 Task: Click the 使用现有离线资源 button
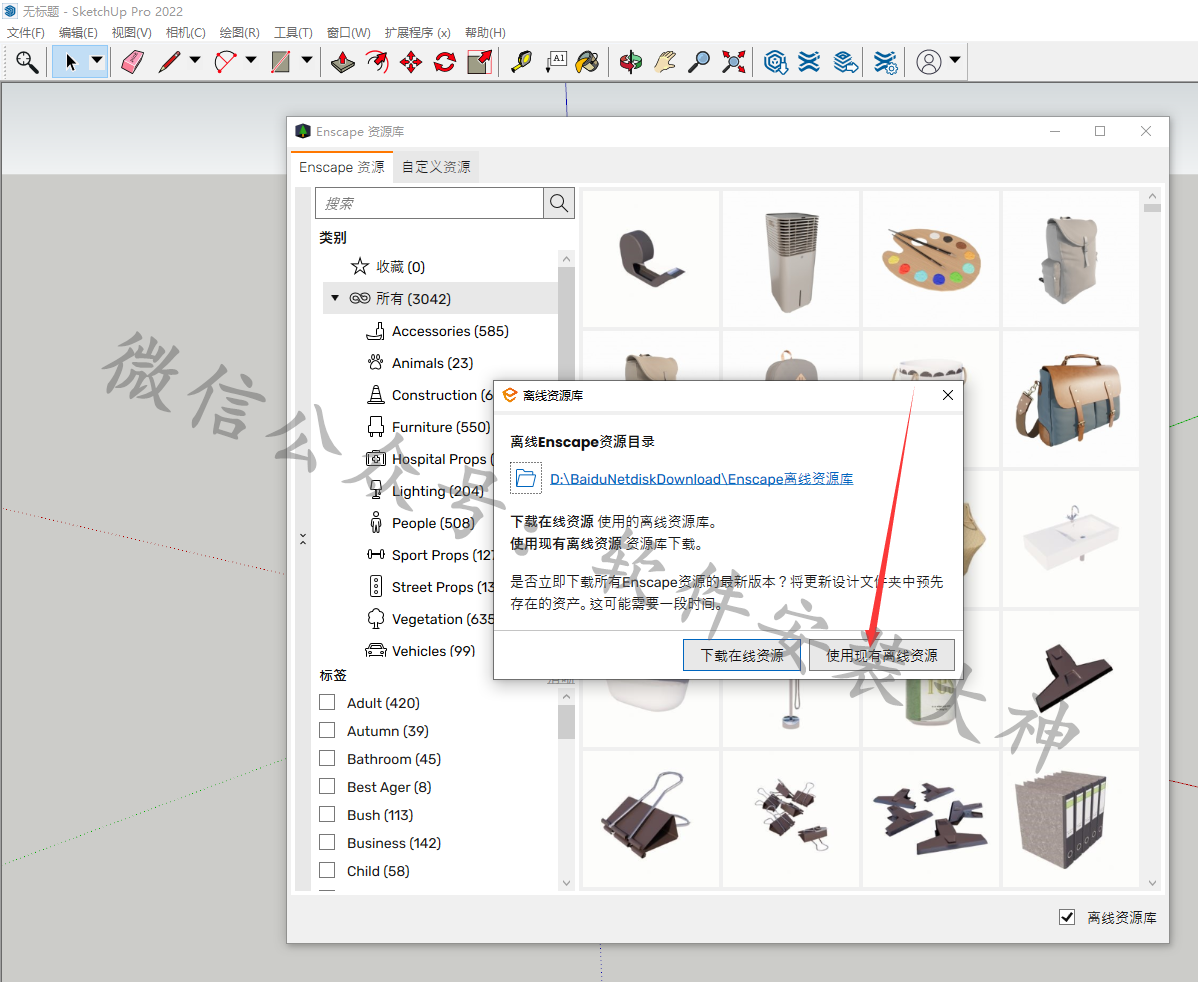tap(882, 655)
